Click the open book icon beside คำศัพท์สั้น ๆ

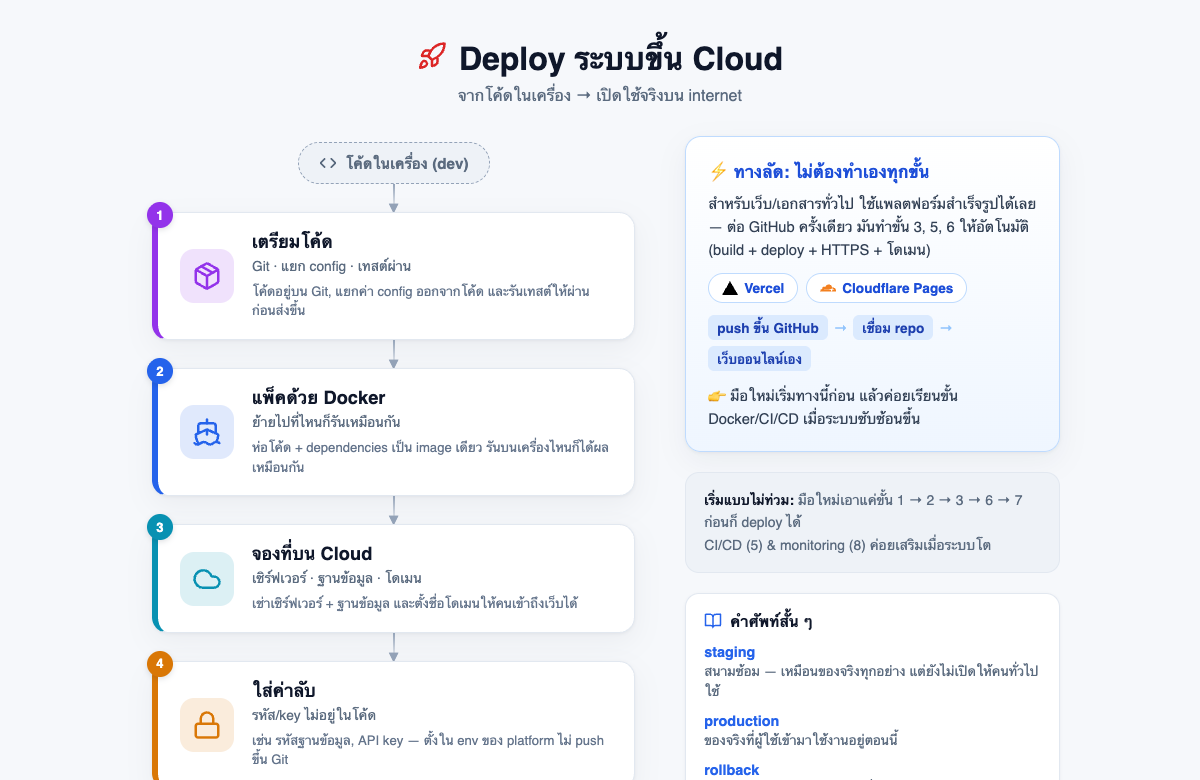pyautogui.click(x=713, y=621)
